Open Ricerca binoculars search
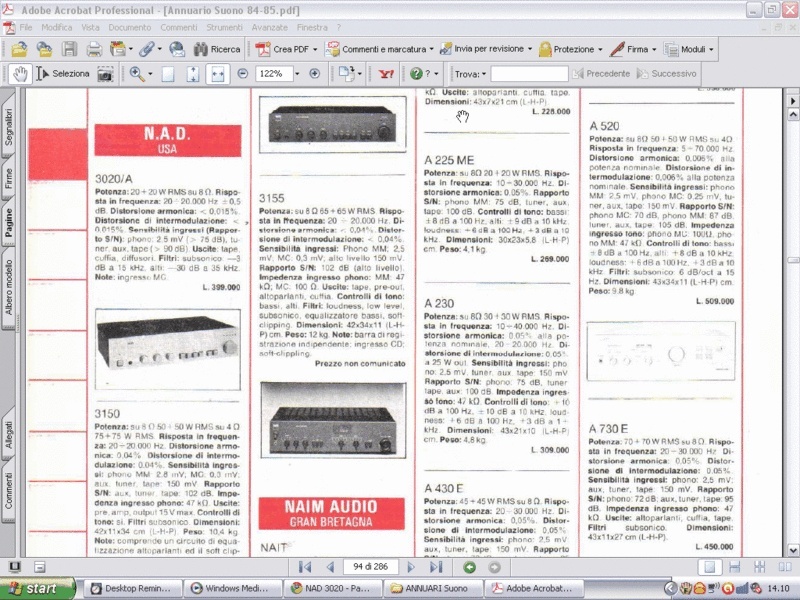Screen dimensions: 800x600 click(217, 49)
